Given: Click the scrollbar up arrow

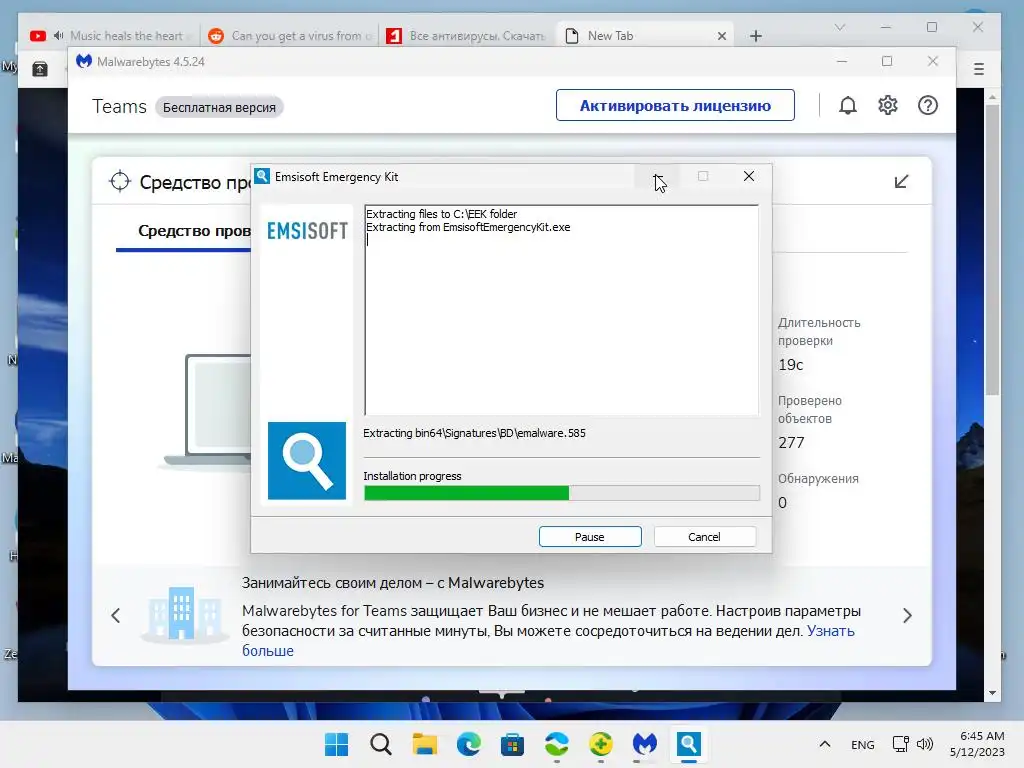Looking at the screenshot, I should pyautogui.click(x=992, y=97).
